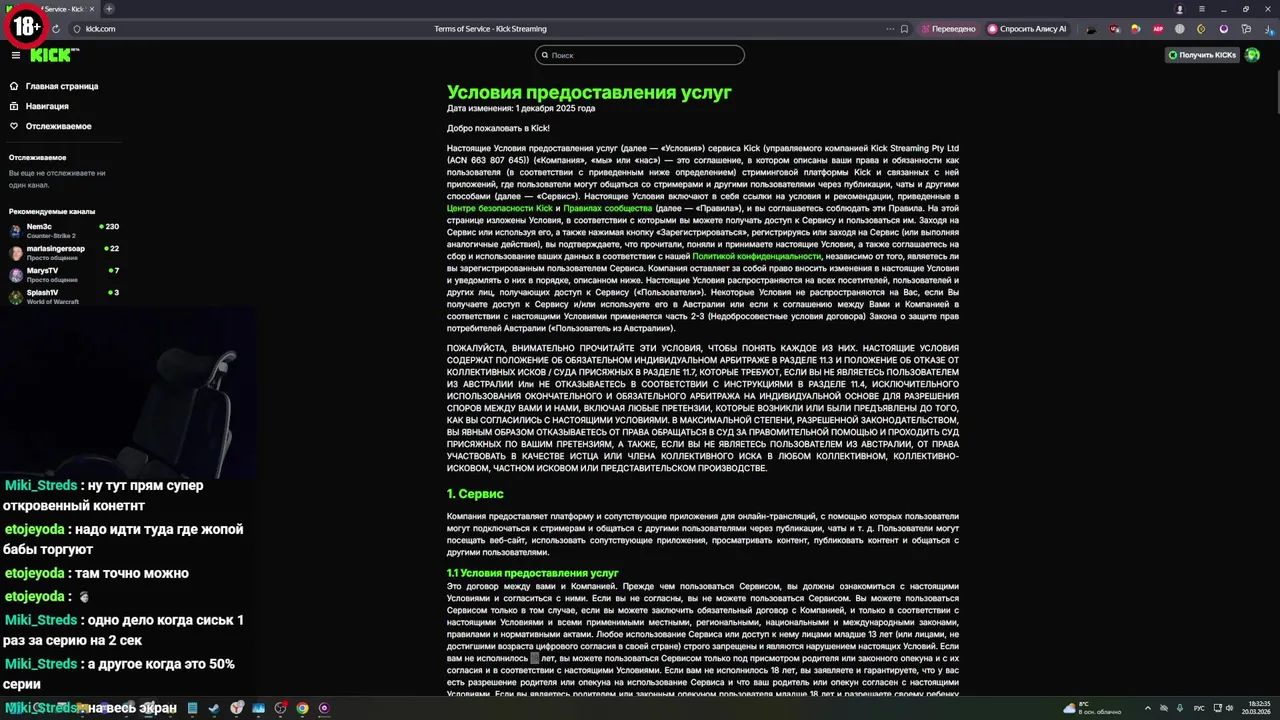The image size is (1280, 720).
Task: Click the bookmark icon in address bar
Action: click(x=904, y=29)
